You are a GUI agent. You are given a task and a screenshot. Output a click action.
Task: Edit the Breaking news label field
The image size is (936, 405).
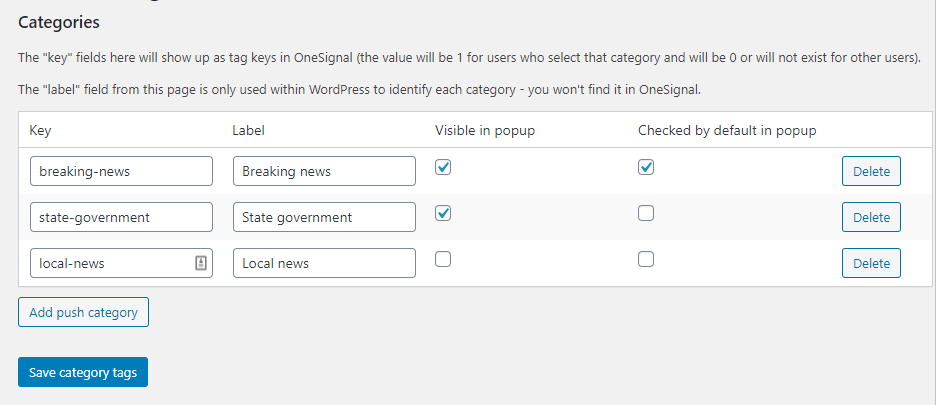(x=325, y=171)
